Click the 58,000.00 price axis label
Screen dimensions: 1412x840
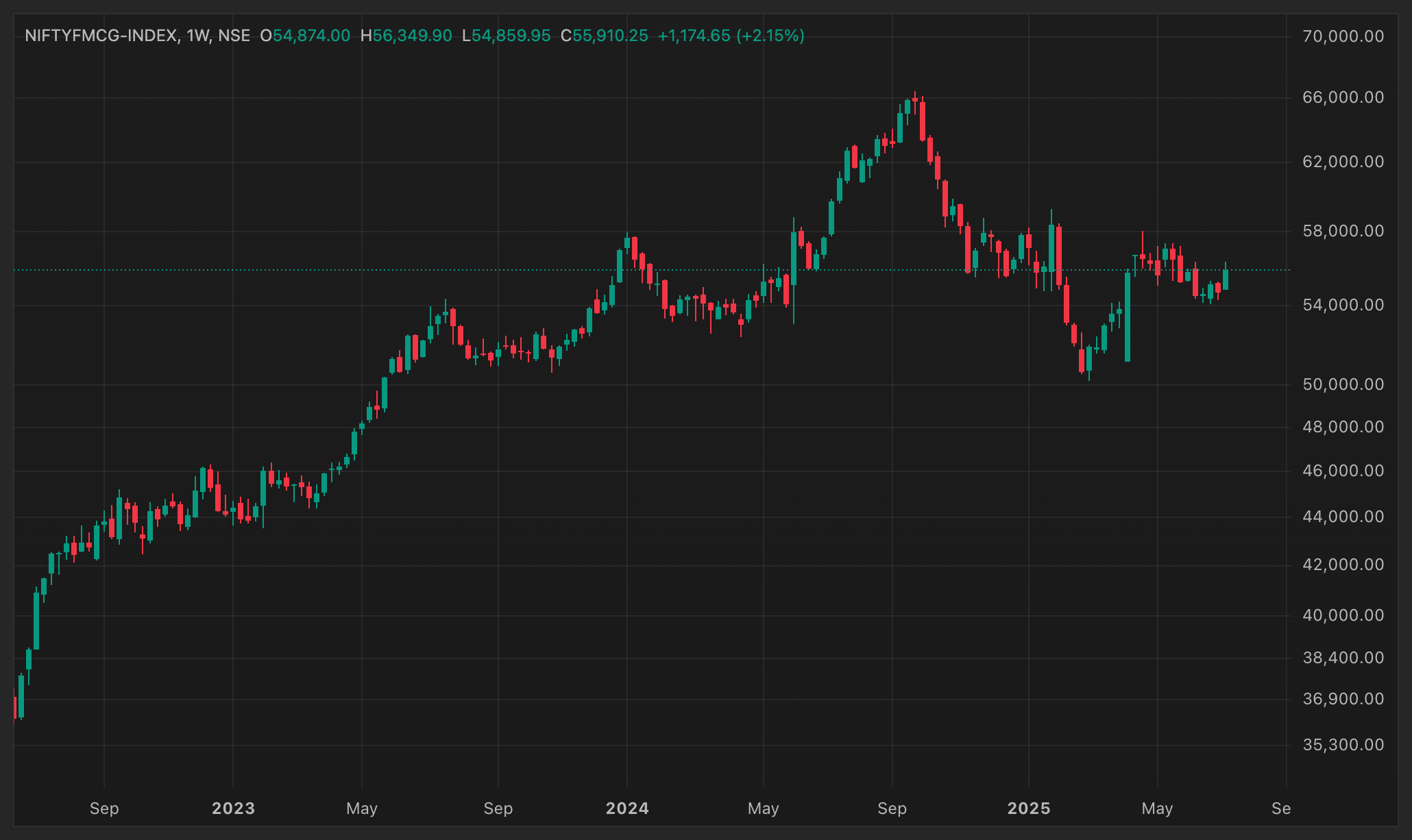pos(1343,231)
